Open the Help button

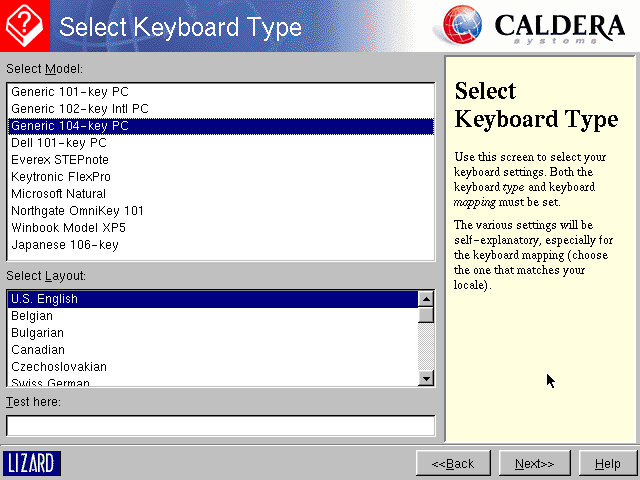(607, 464)
